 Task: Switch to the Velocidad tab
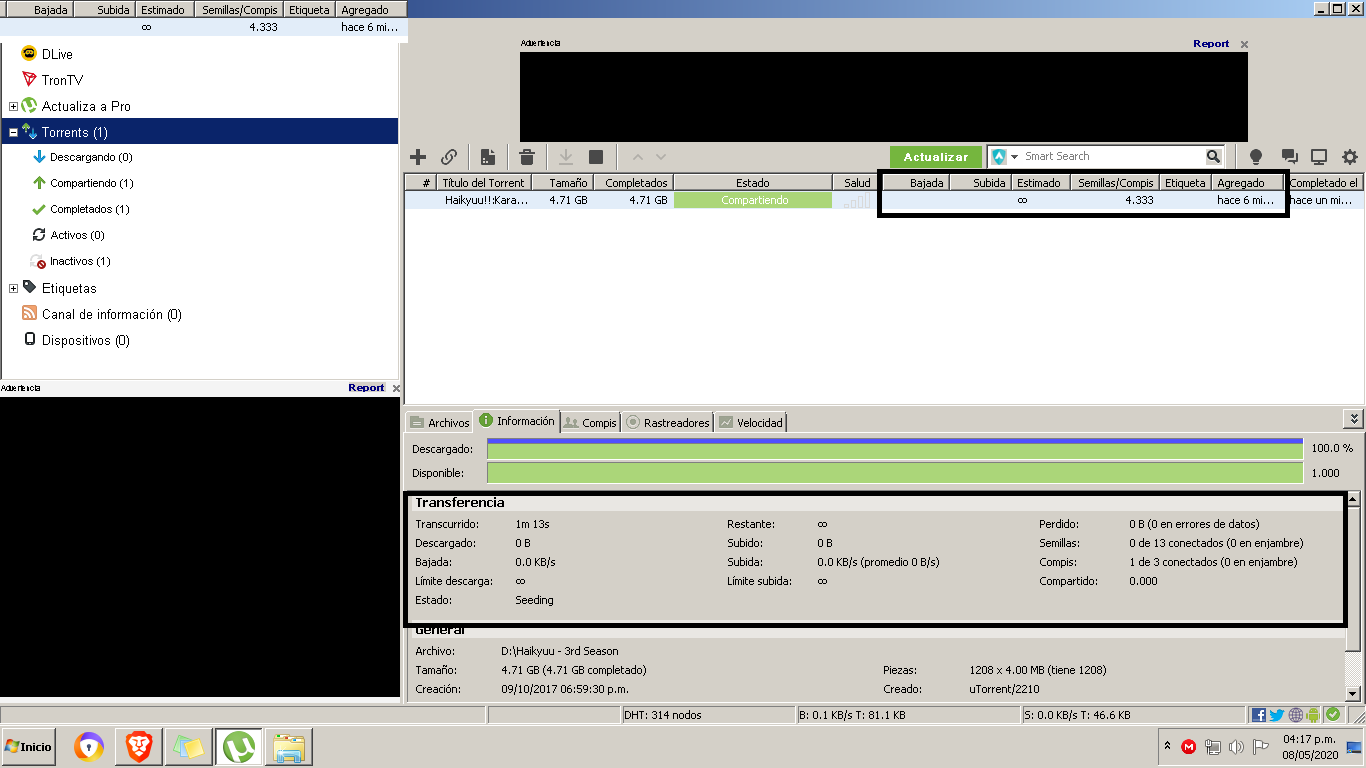(750, 422)
